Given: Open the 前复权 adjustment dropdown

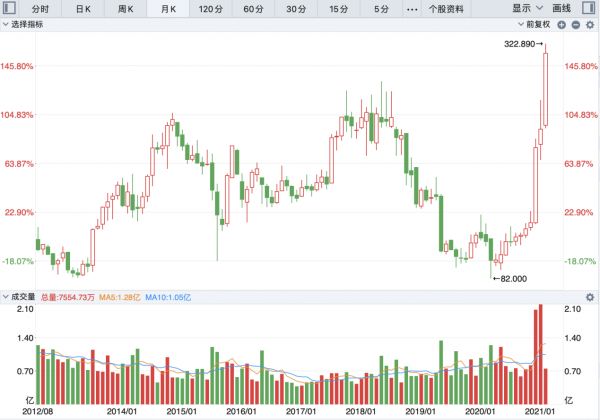Looking at the screenshot, I should pyautogui.click(x=530, y=24).
